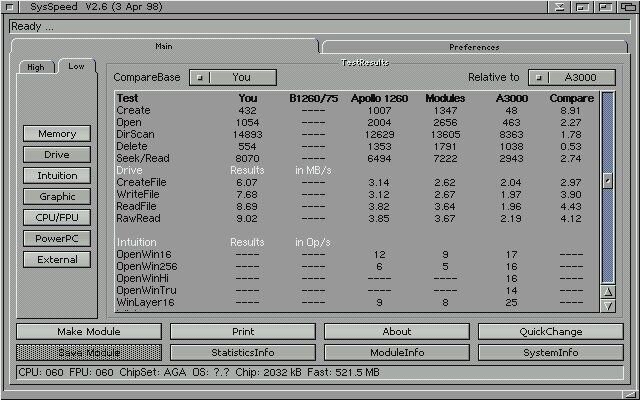Click the ReadFile row label
The width and height of the screenshot is (640, 400).
(x=136, y=206)
